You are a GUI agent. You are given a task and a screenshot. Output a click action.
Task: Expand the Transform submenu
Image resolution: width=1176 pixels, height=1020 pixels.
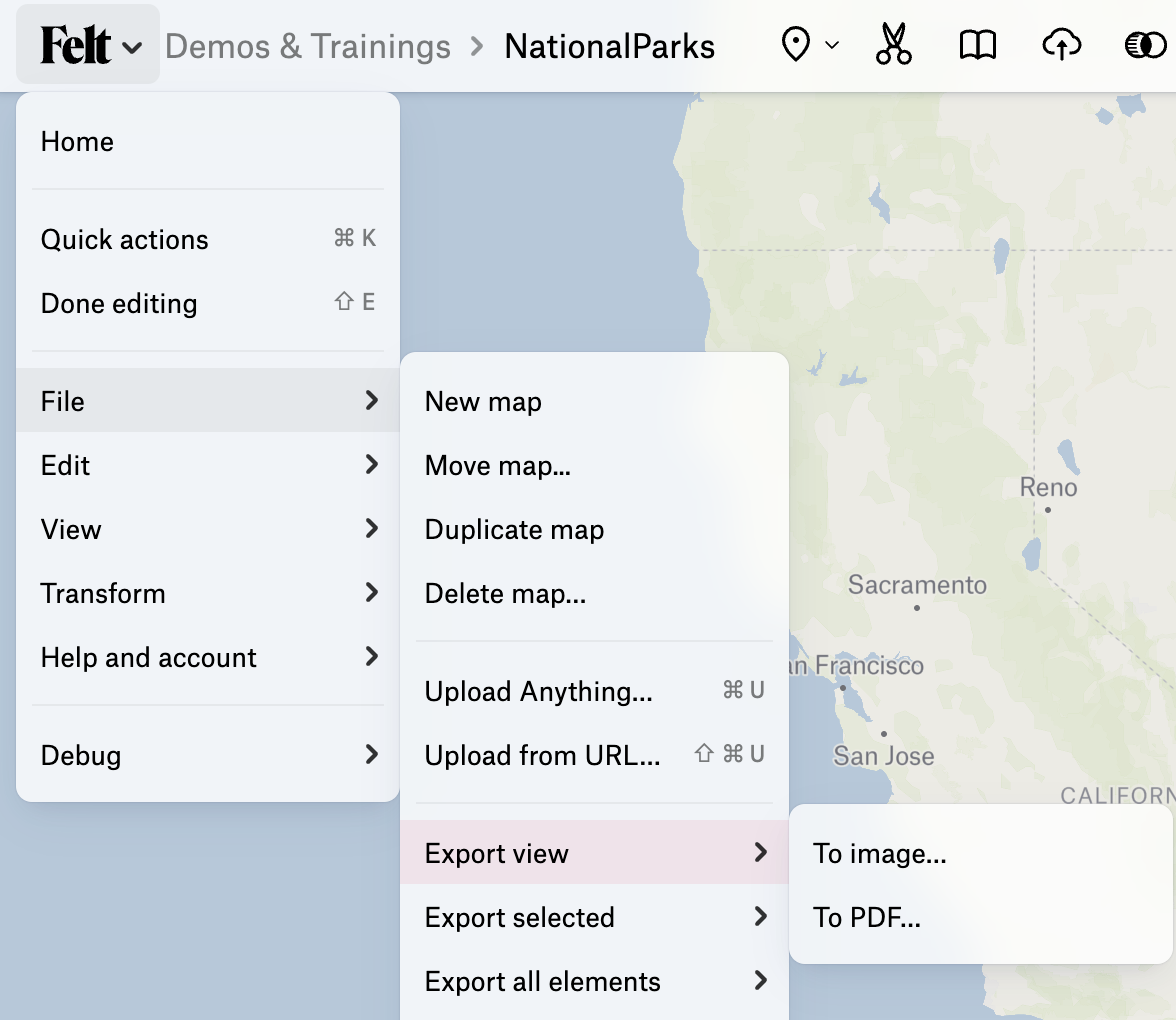[x=208, y=593]
